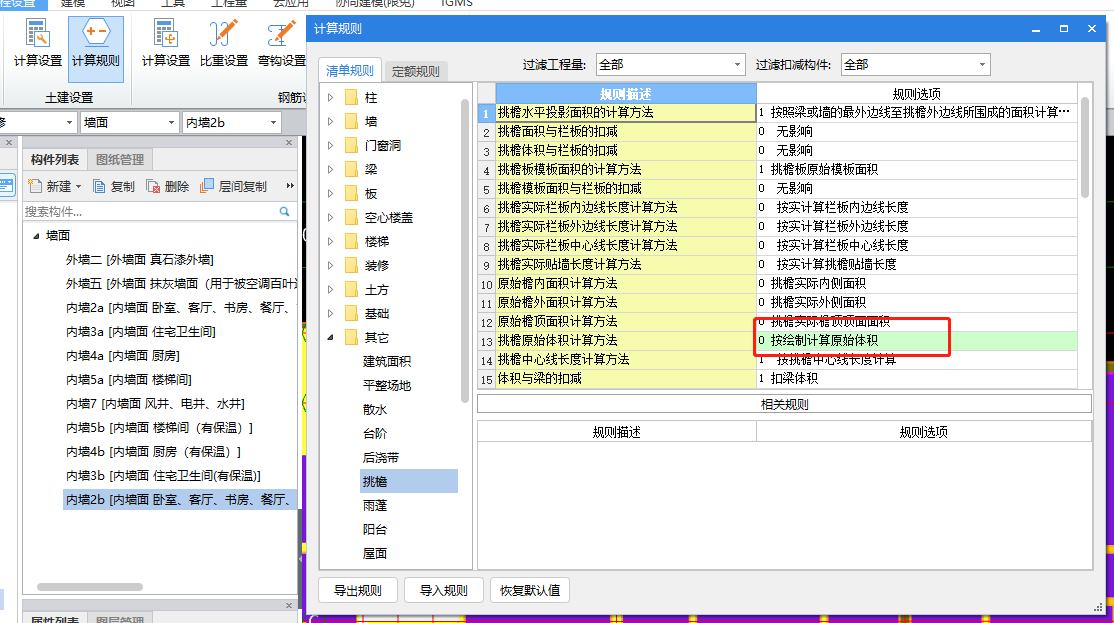Viewport: 1114px width, 623px height.
Task: Open the 建模 ribbon tab
Action: tap(72, 4)
